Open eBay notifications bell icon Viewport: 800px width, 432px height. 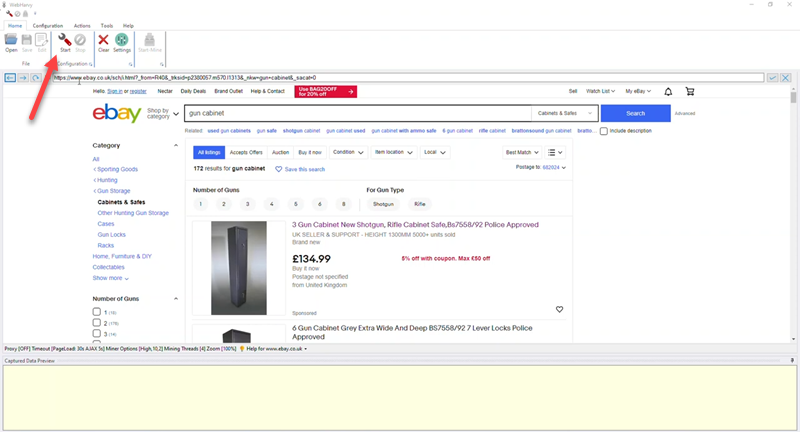tap(668, 91)
